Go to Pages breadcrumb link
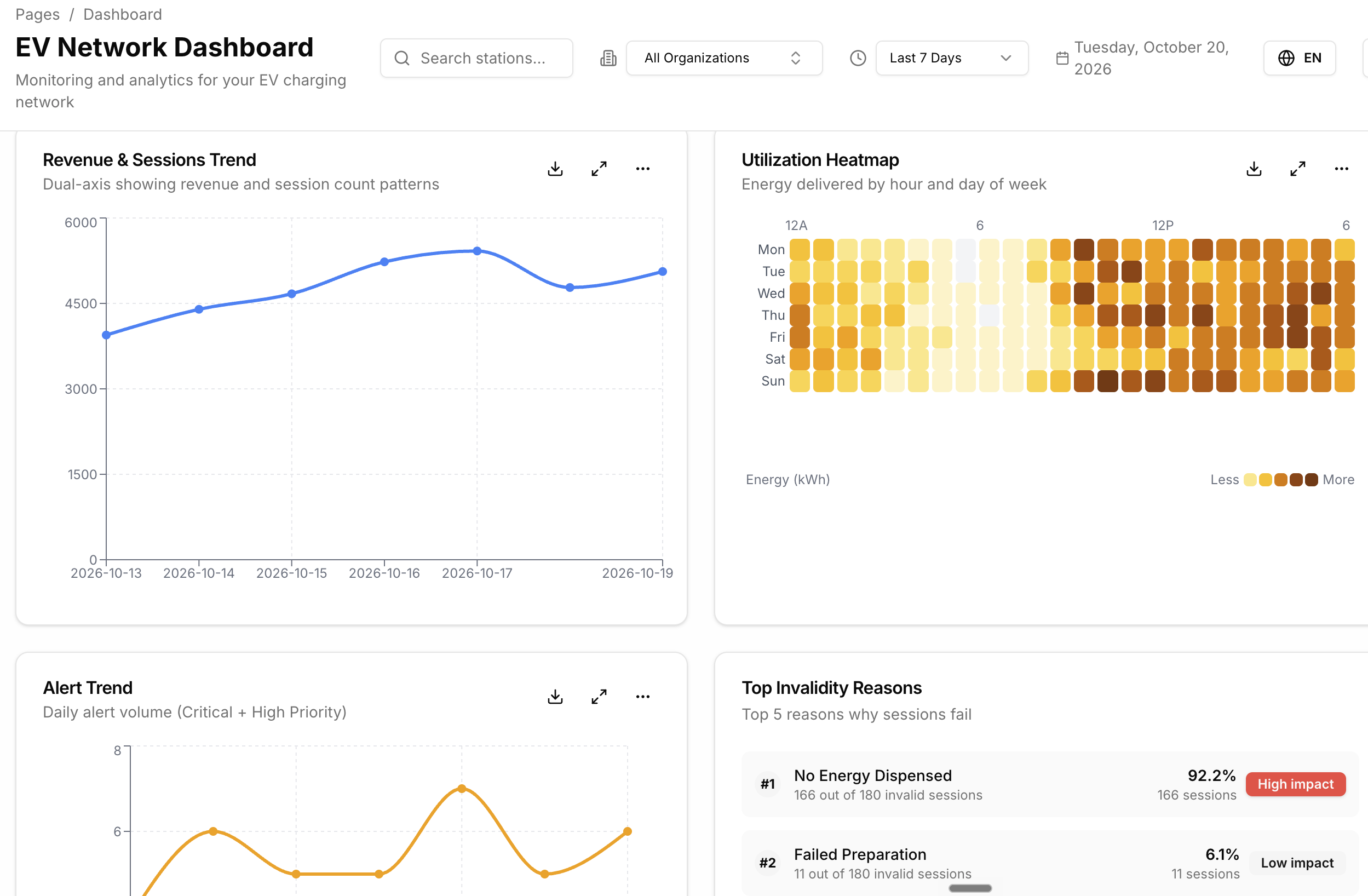 (37, 14)
